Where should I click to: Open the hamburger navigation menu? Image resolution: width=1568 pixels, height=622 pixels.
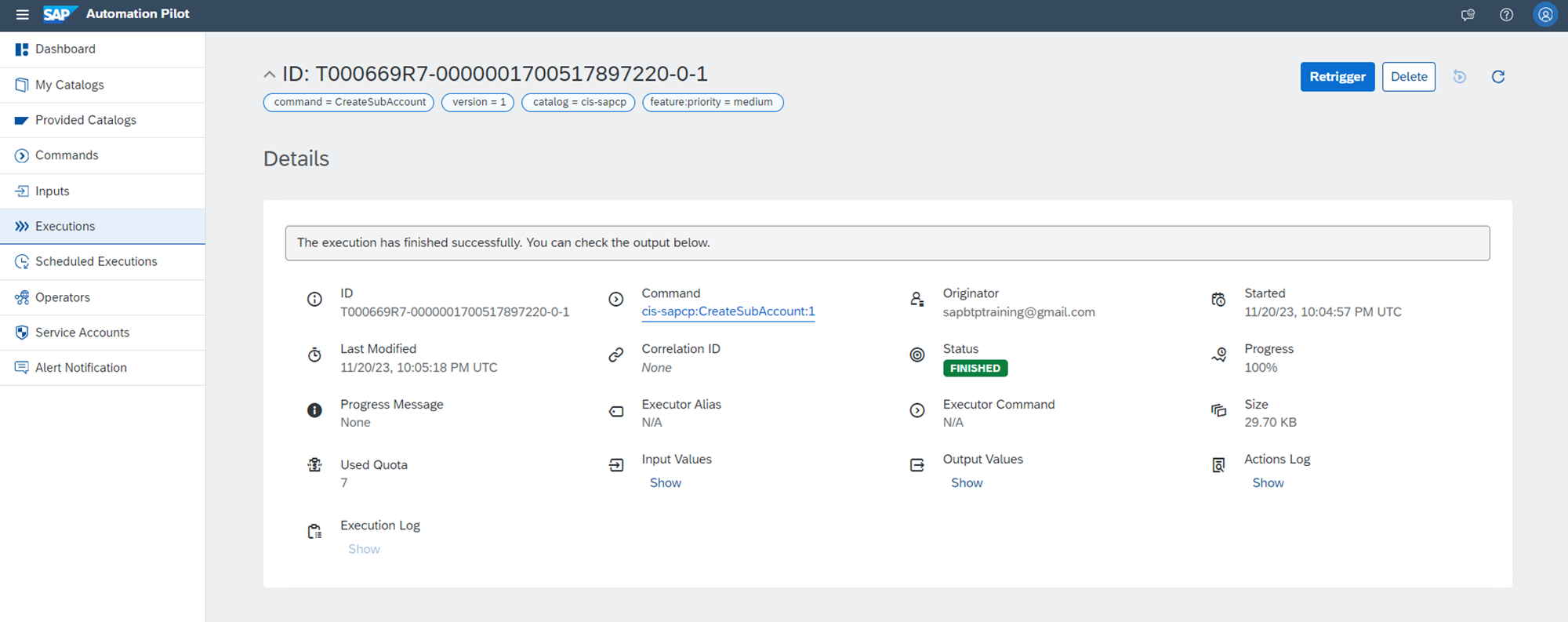coord(22,14)
